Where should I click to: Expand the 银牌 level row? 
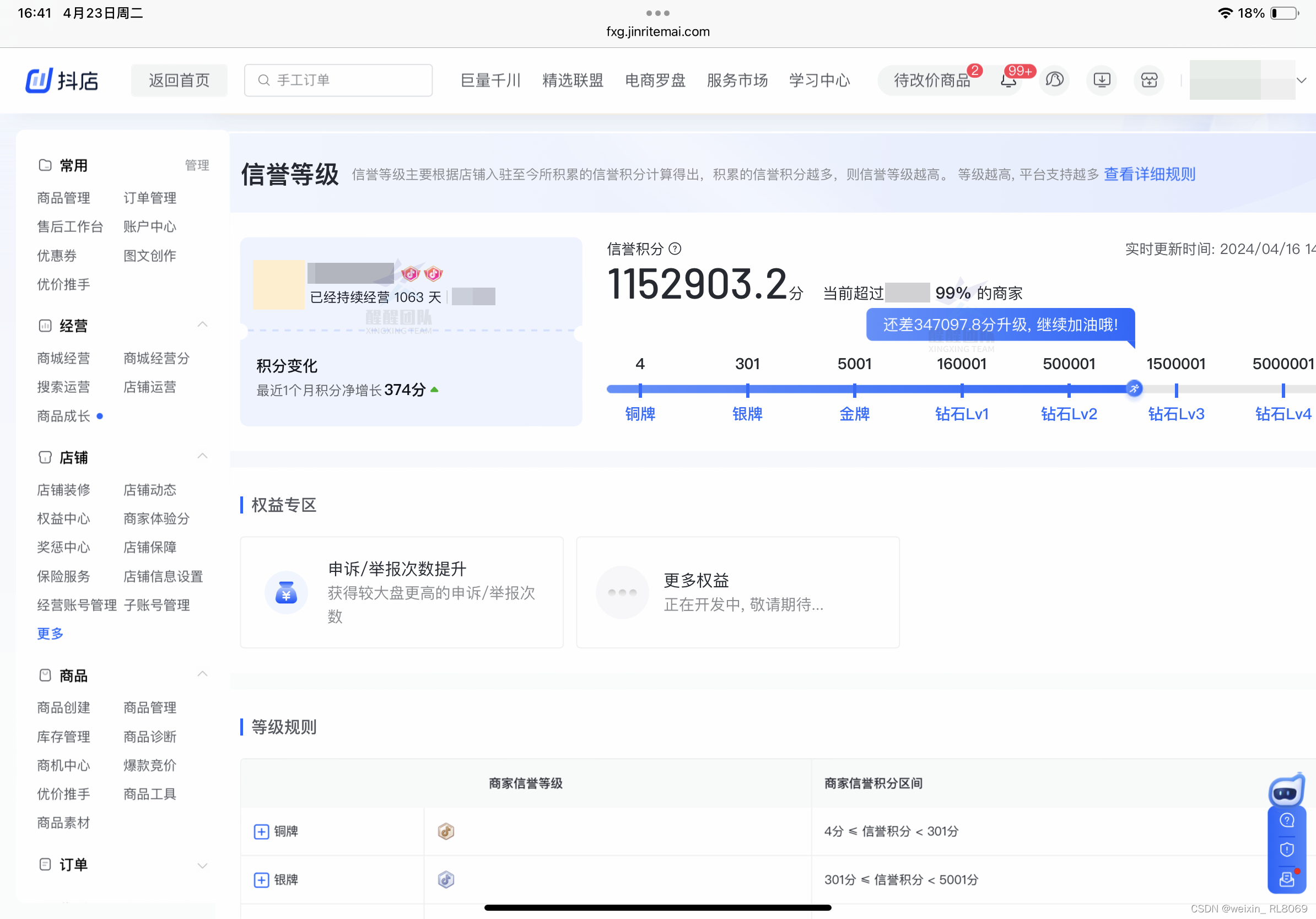coord(261,879)
